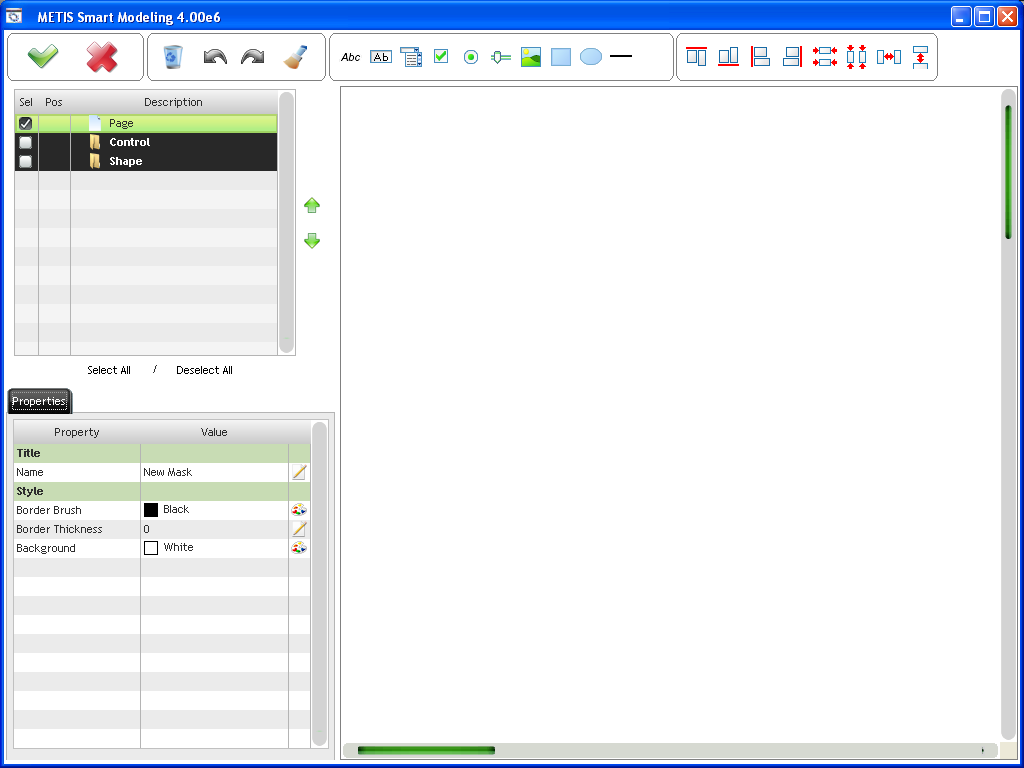
Task: Uncheck the Page row checkbox
Action: coord(25,123)
